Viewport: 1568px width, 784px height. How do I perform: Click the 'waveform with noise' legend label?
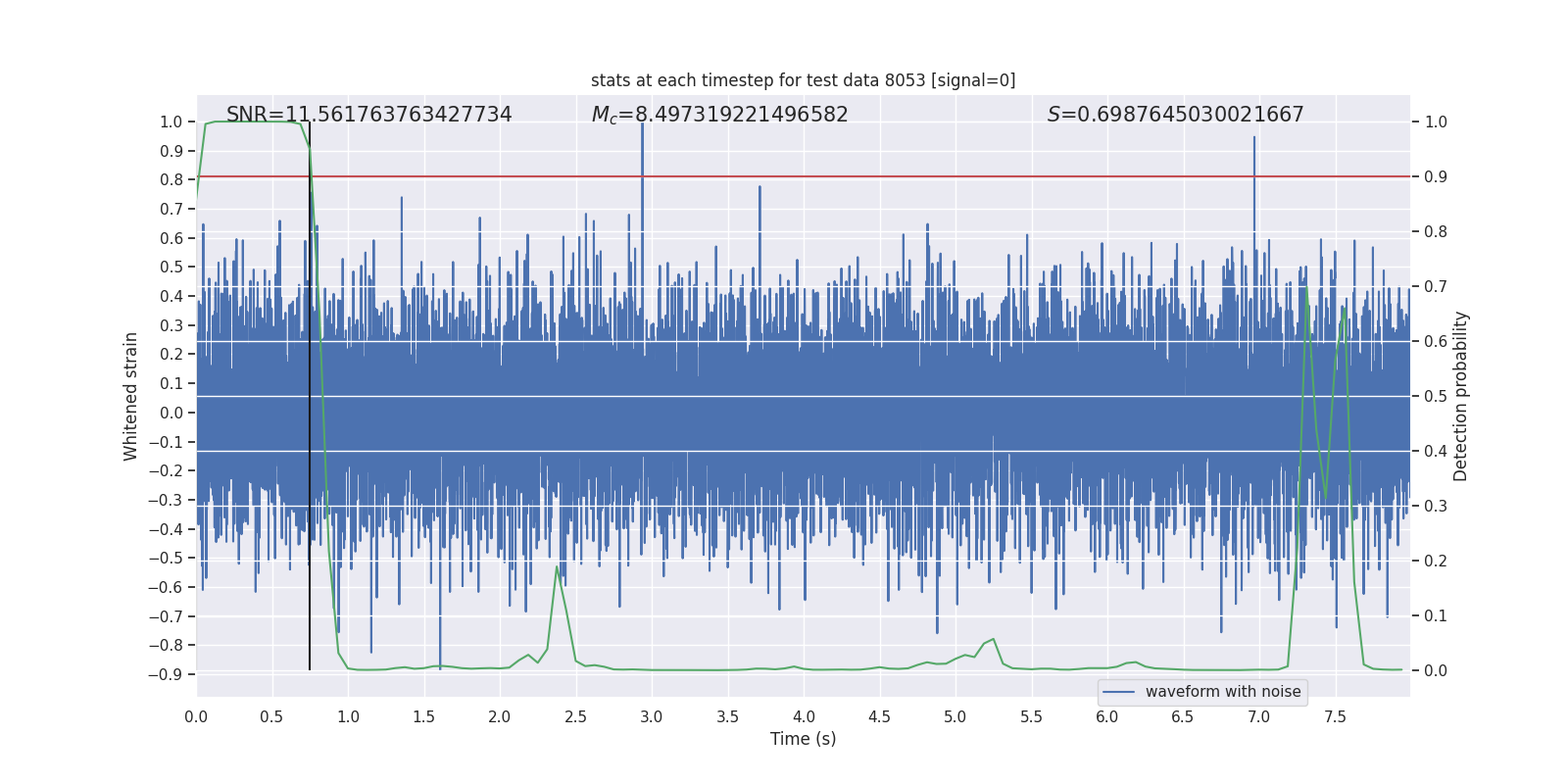[x=1222, y=692]
